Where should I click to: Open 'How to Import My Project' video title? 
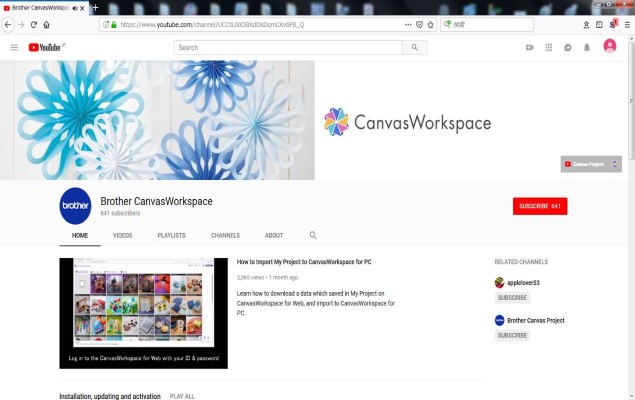pyautogui.click(x=304, y=262)
